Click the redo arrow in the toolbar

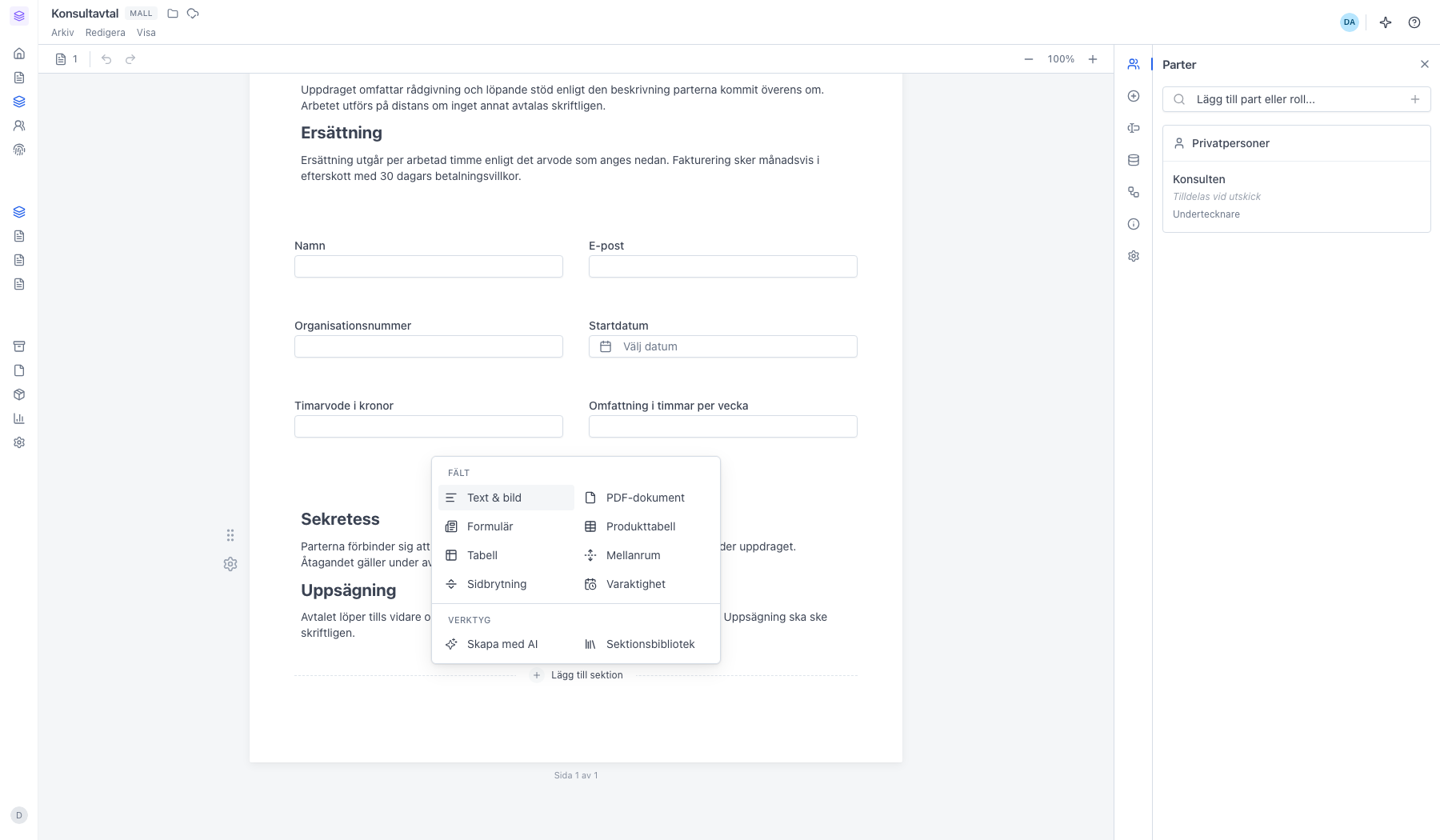[x=130, y=59]
